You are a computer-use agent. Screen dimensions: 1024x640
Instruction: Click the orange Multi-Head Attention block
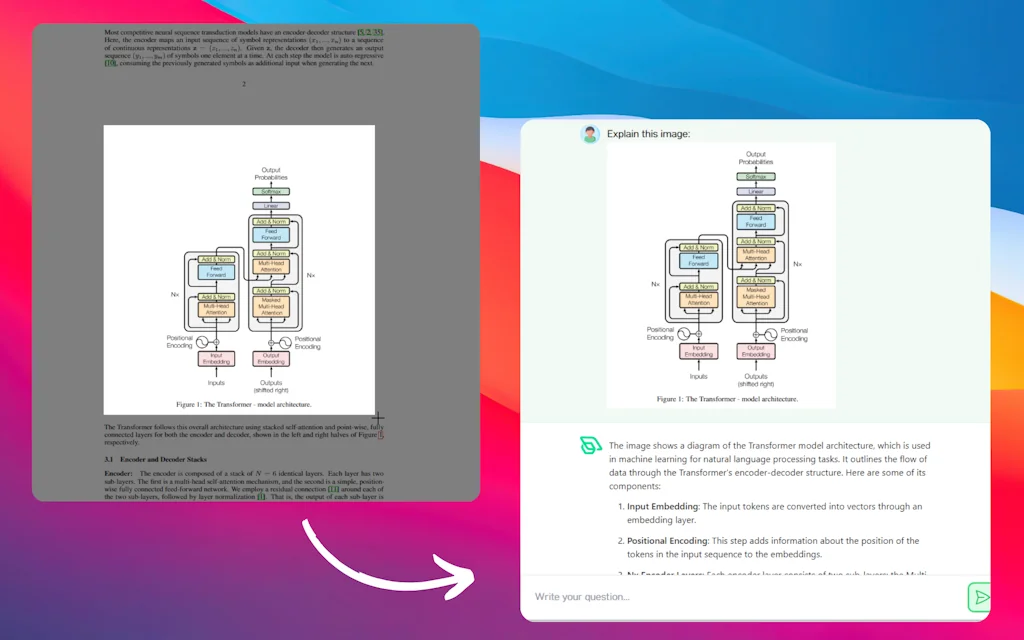(x=700, y=298)
